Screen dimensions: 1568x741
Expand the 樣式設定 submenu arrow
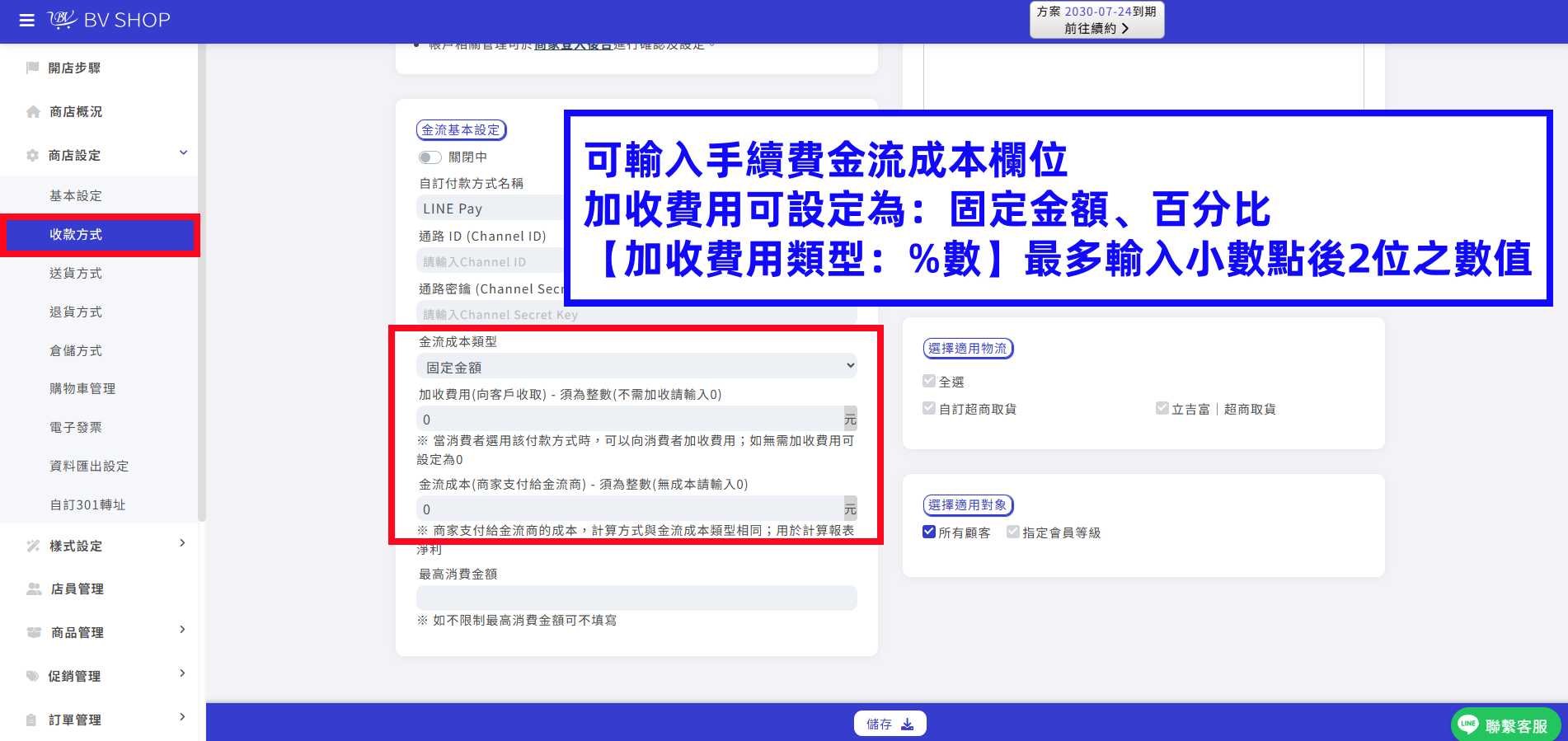coord(183,543)
